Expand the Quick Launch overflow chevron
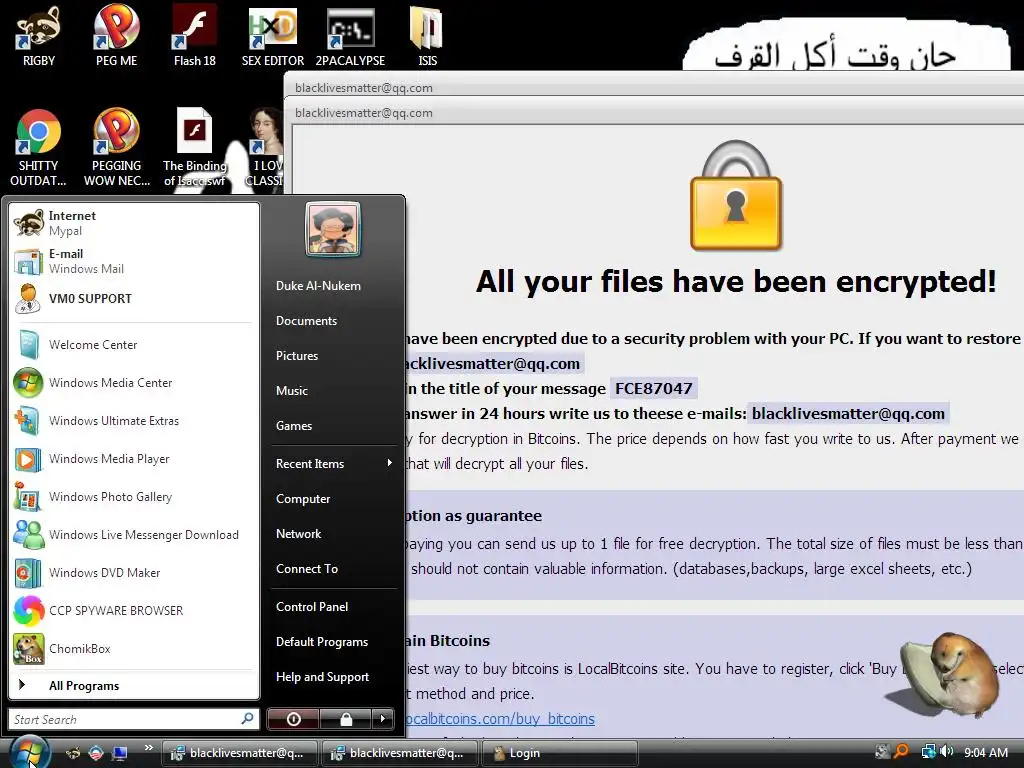The width and height of the screenshot is (1024, 768). click(148, 747)
